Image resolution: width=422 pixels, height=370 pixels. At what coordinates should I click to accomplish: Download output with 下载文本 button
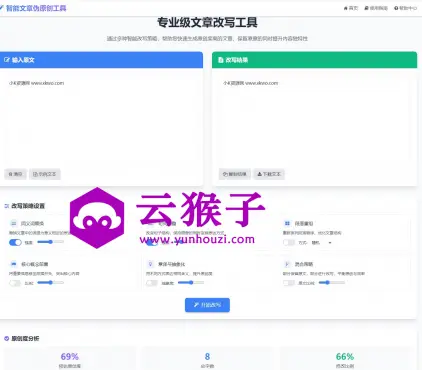tap(269, 174)
